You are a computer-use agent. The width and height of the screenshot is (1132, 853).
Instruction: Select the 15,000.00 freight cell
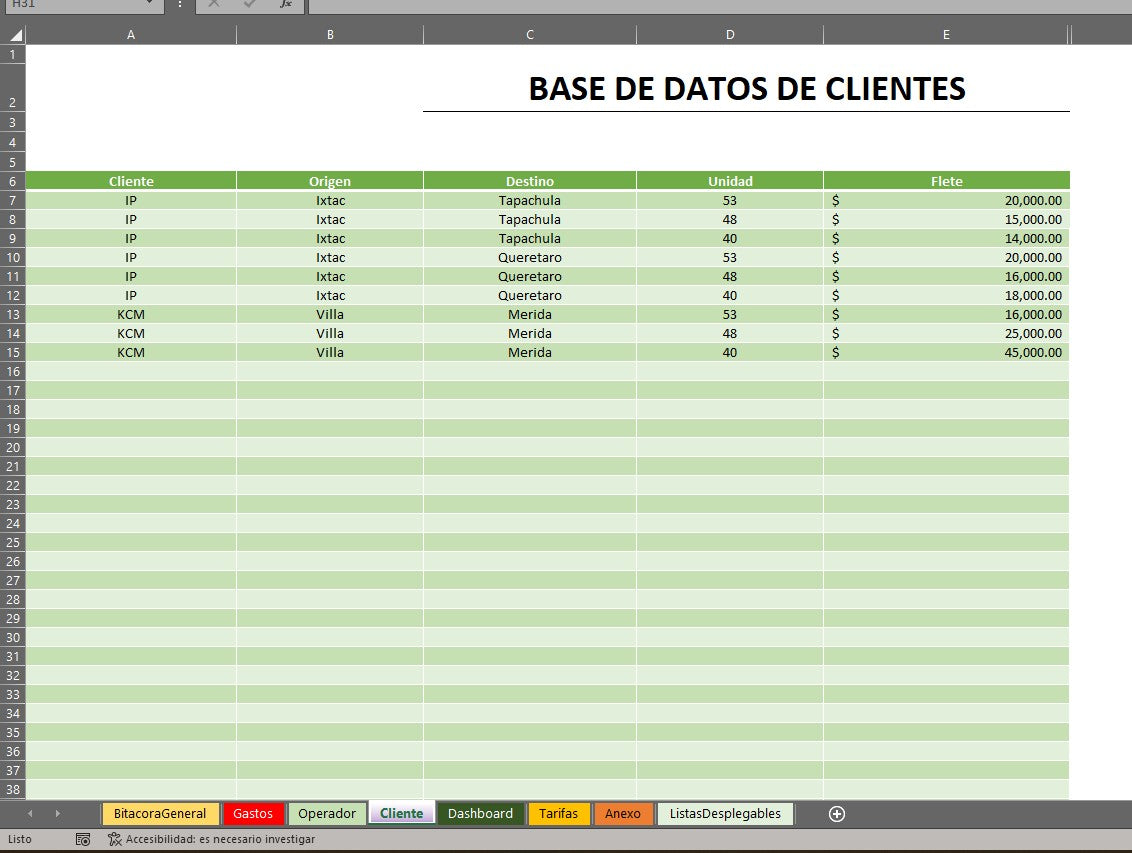(x=946, y=219)
